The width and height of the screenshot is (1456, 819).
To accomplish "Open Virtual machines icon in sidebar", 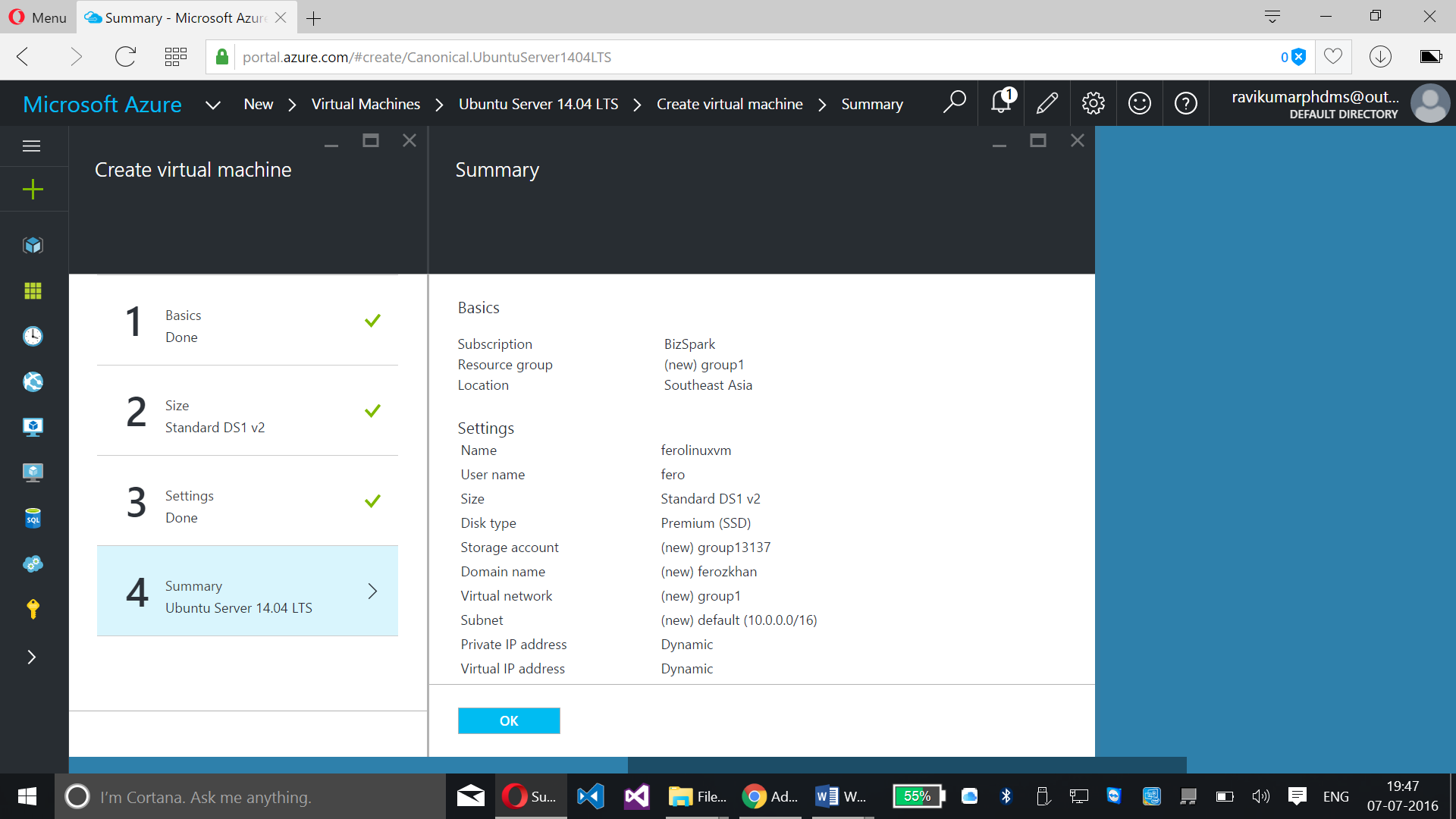I will coord(33,472).
